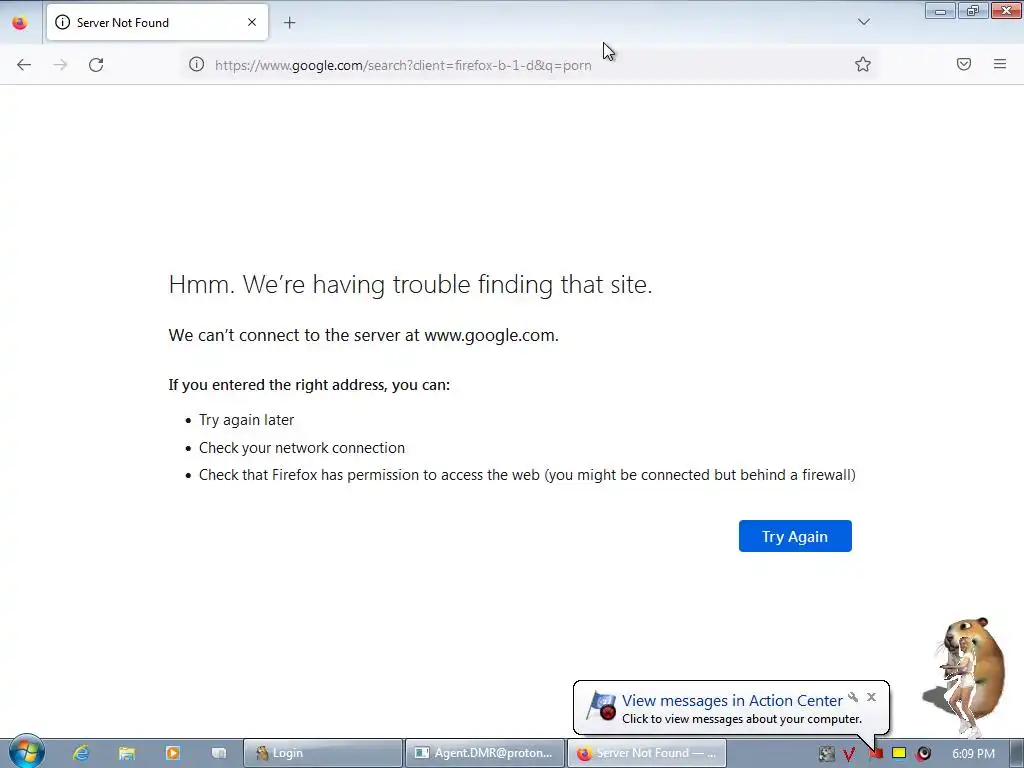Reload the current page
This screenshot has height=768, width=1024.
pos(96,65)
